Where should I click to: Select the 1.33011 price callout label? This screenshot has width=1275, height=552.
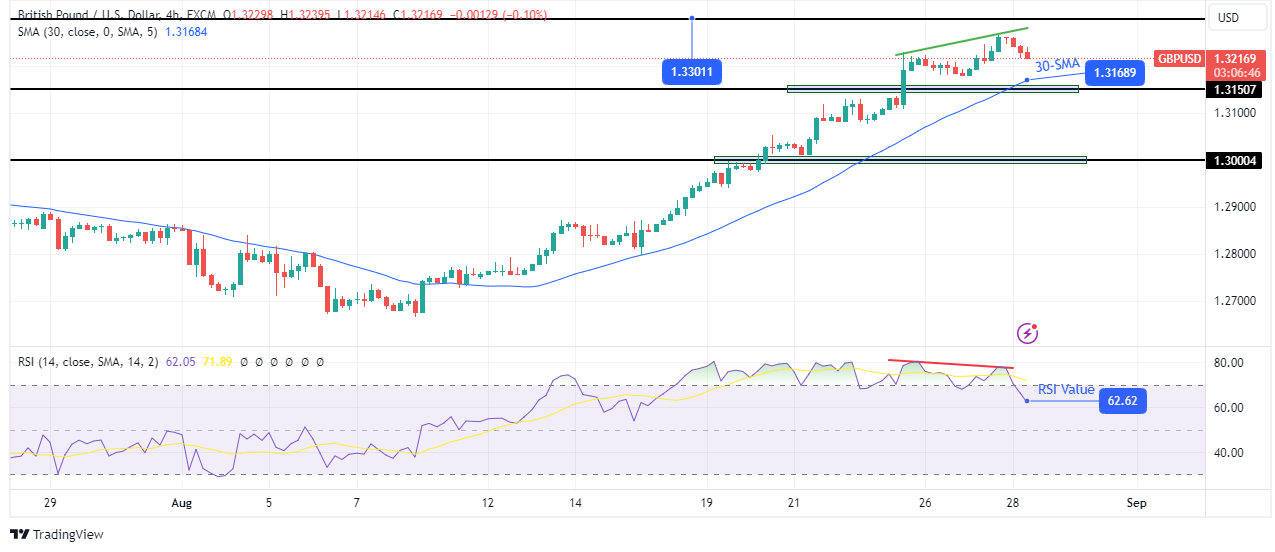692,72
